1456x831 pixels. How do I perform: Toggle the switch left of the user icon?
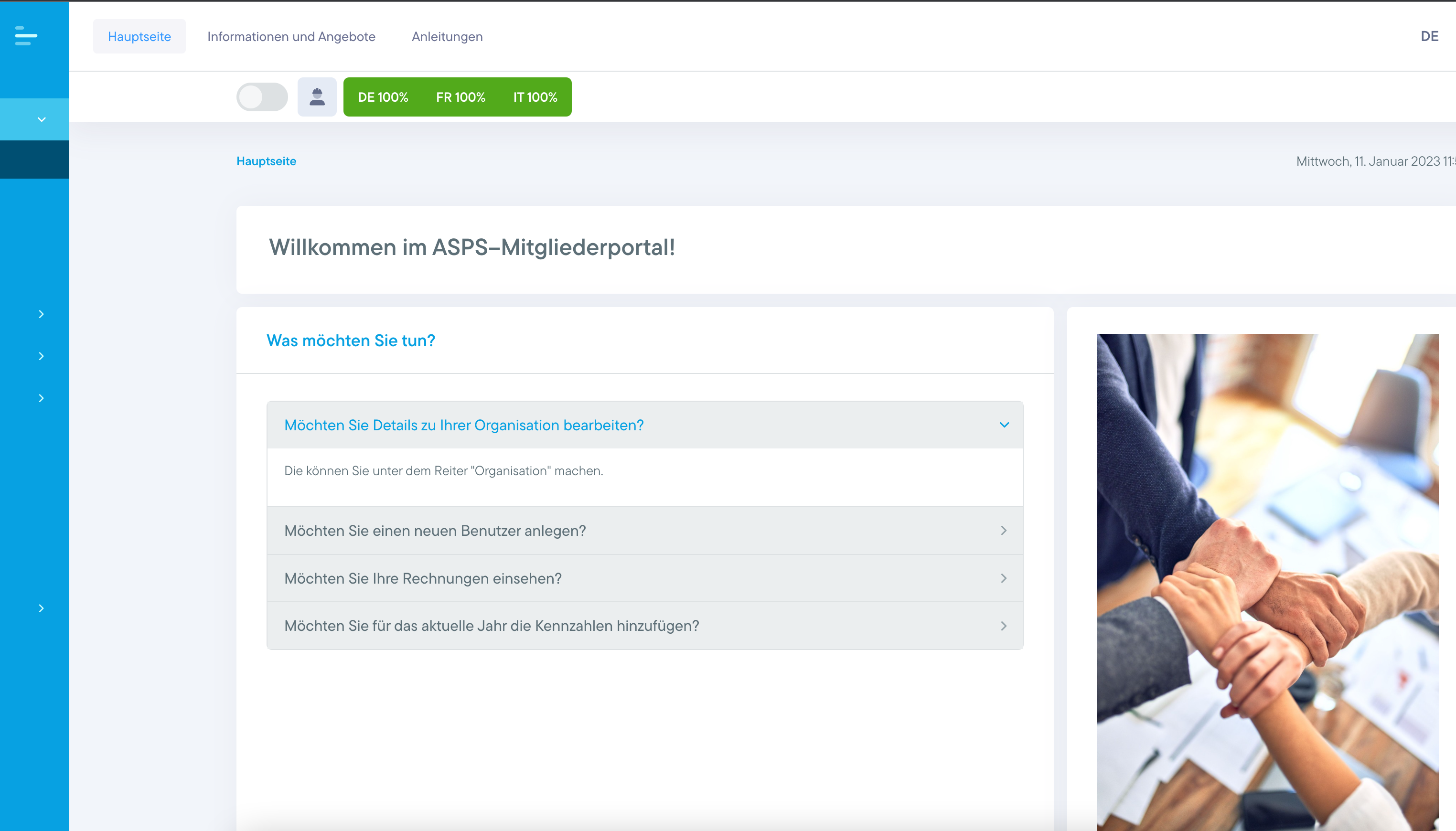[262, 97]
